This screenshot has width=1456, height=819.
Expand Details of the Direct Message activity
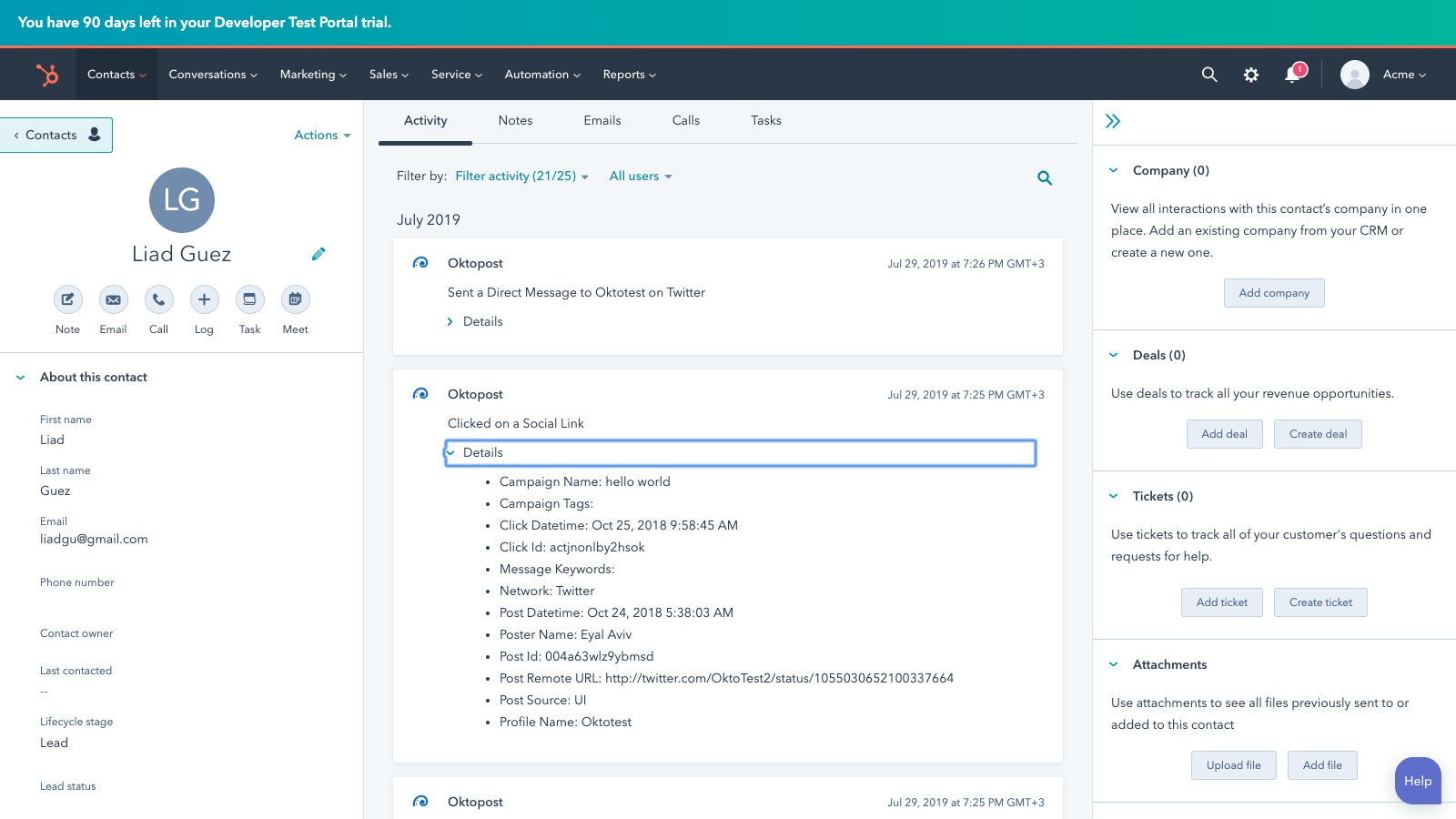pos(475,322)
